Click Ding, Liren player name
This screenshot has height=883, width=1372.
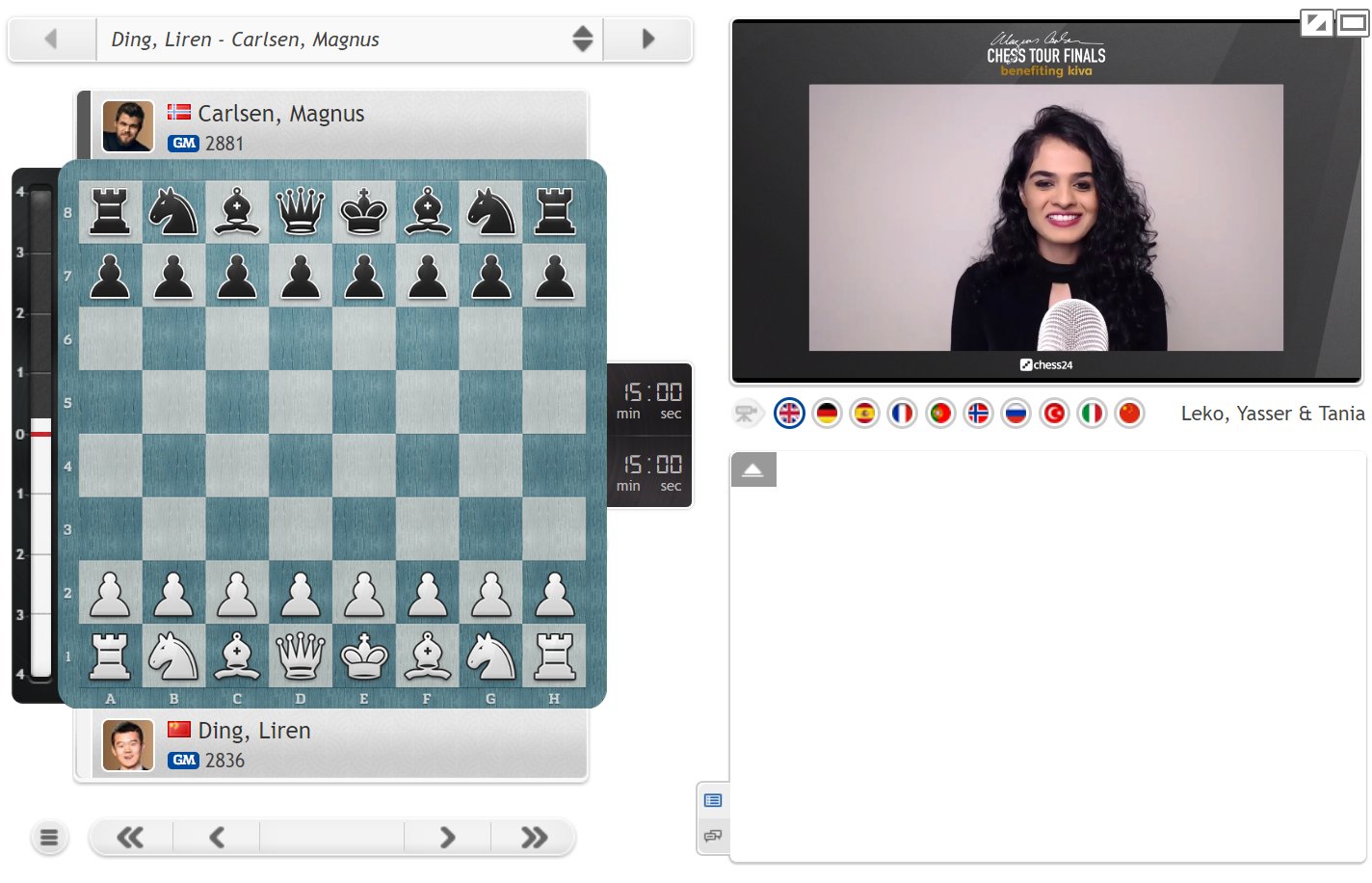coord(254,731)
